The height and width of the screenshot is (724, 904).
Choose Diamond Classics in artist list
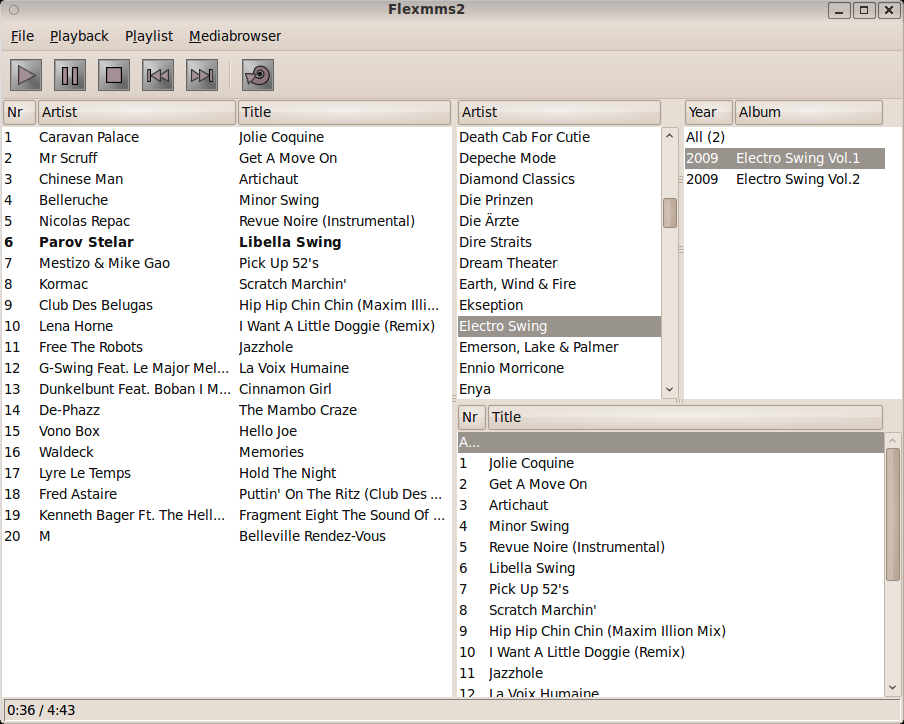tap(559, 179)
